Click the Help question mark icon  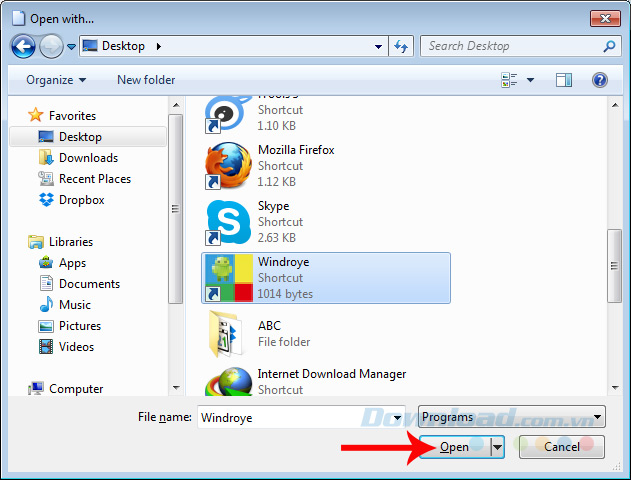click(600, 80)
